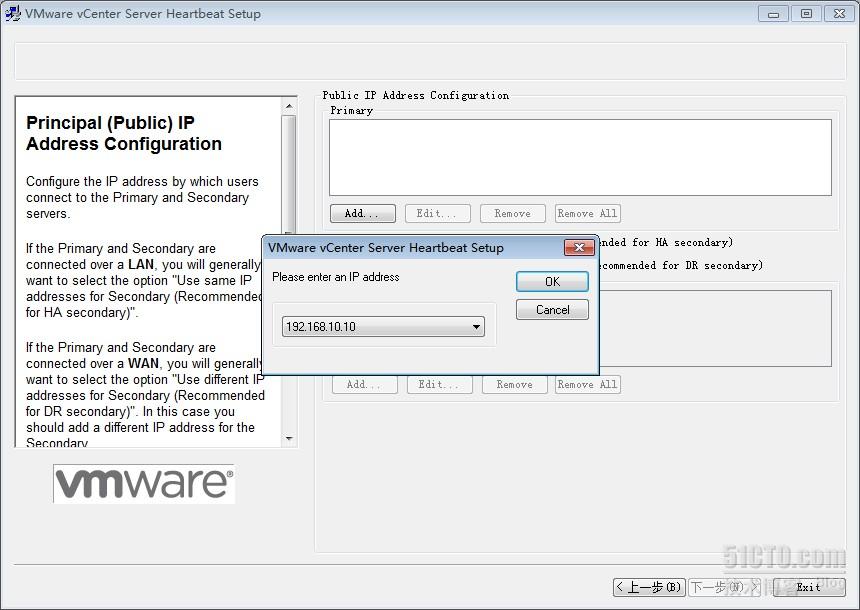Confirm the IP address with OK

click(x=552, y=281)
